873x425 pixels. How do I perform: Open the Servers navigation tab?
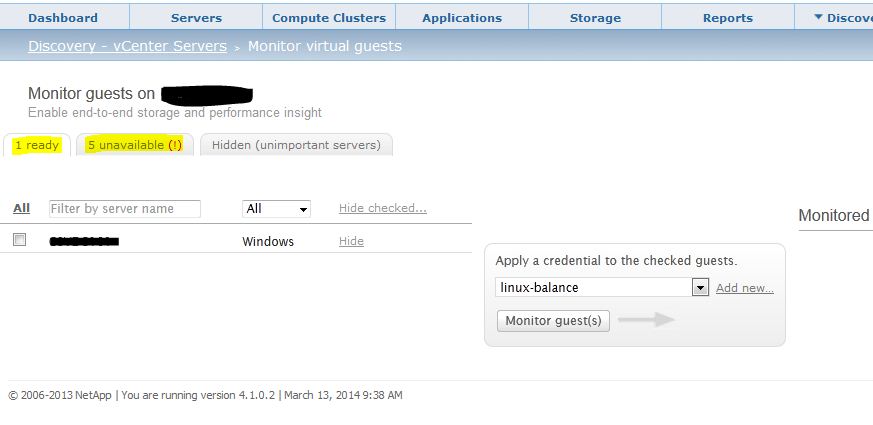pyautogui.click(x=196, y=17)
